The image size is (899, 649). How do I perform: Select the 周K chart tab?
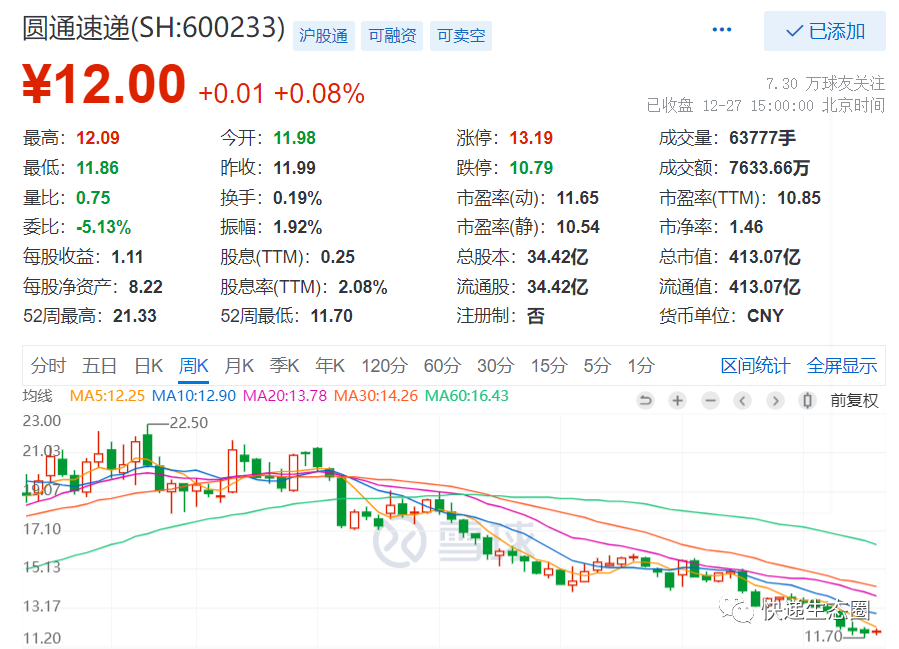pyautogui.click(x=194, y=365)
